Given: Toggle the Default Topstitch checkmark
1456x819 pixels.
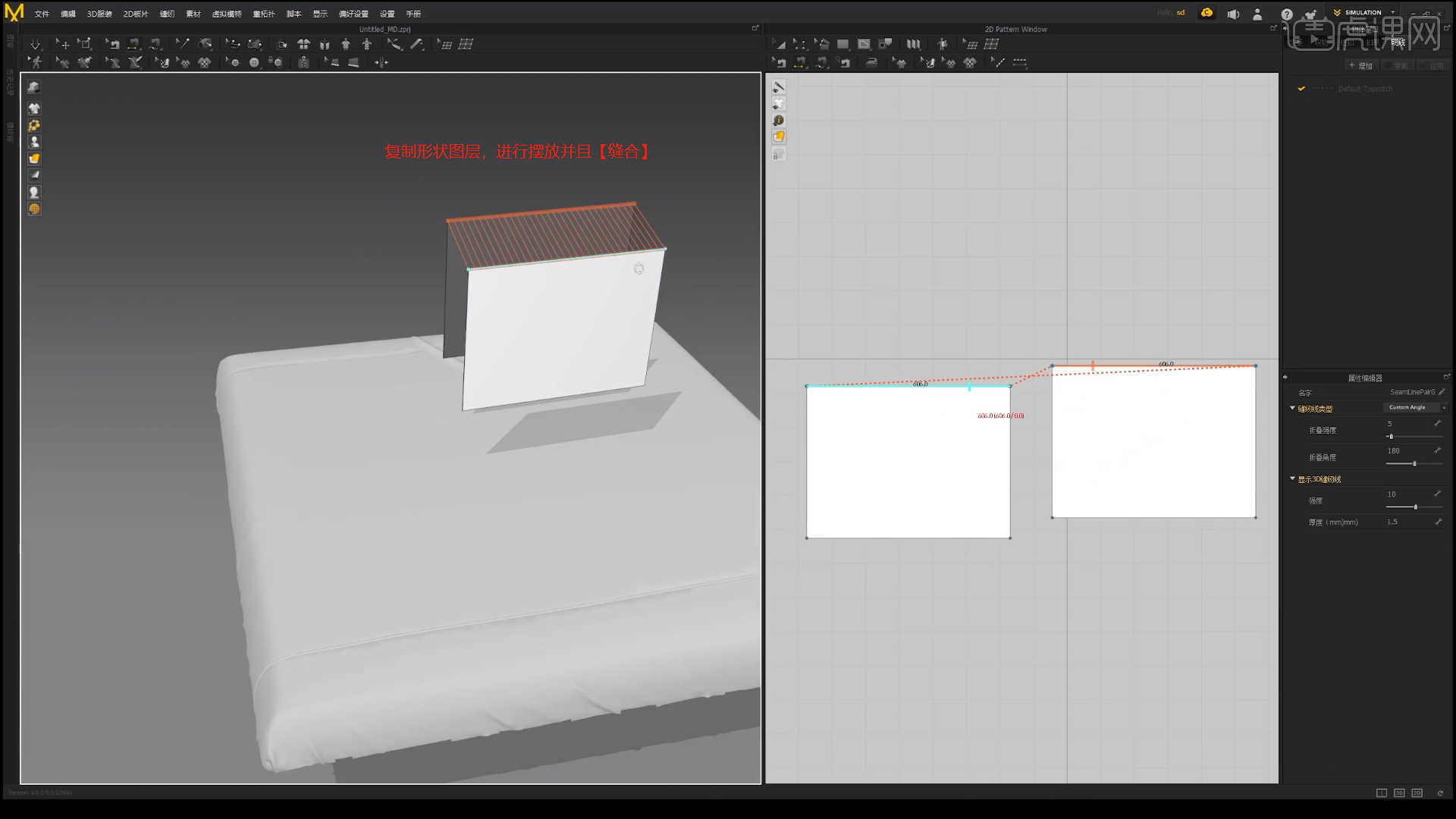Looking at the screenshot, I should point(1301,89).
